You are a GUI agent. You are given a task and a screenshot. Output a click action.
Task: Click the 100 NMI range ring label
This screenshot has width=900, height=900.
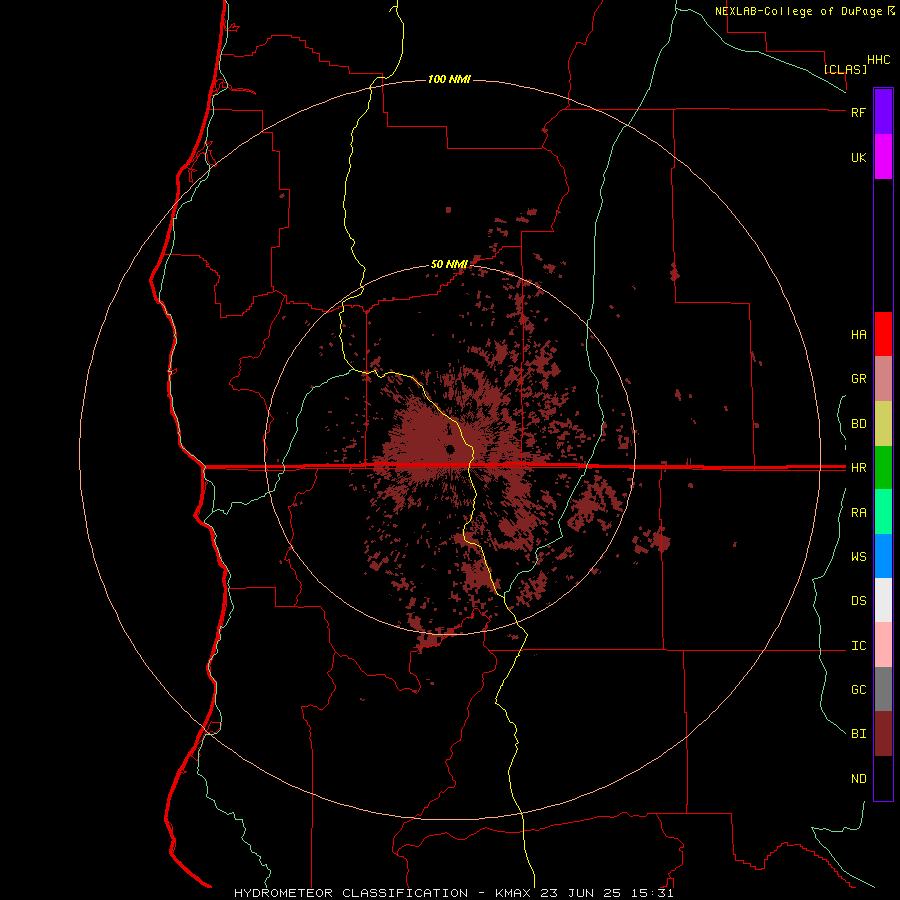click(x=449, y=79)
